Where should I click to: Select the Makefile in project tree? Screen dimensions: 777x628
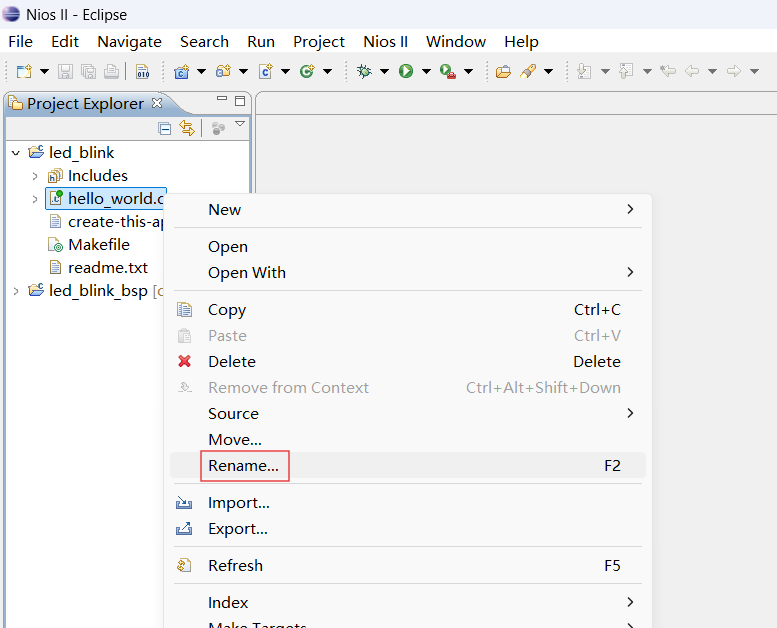(99, 245)
